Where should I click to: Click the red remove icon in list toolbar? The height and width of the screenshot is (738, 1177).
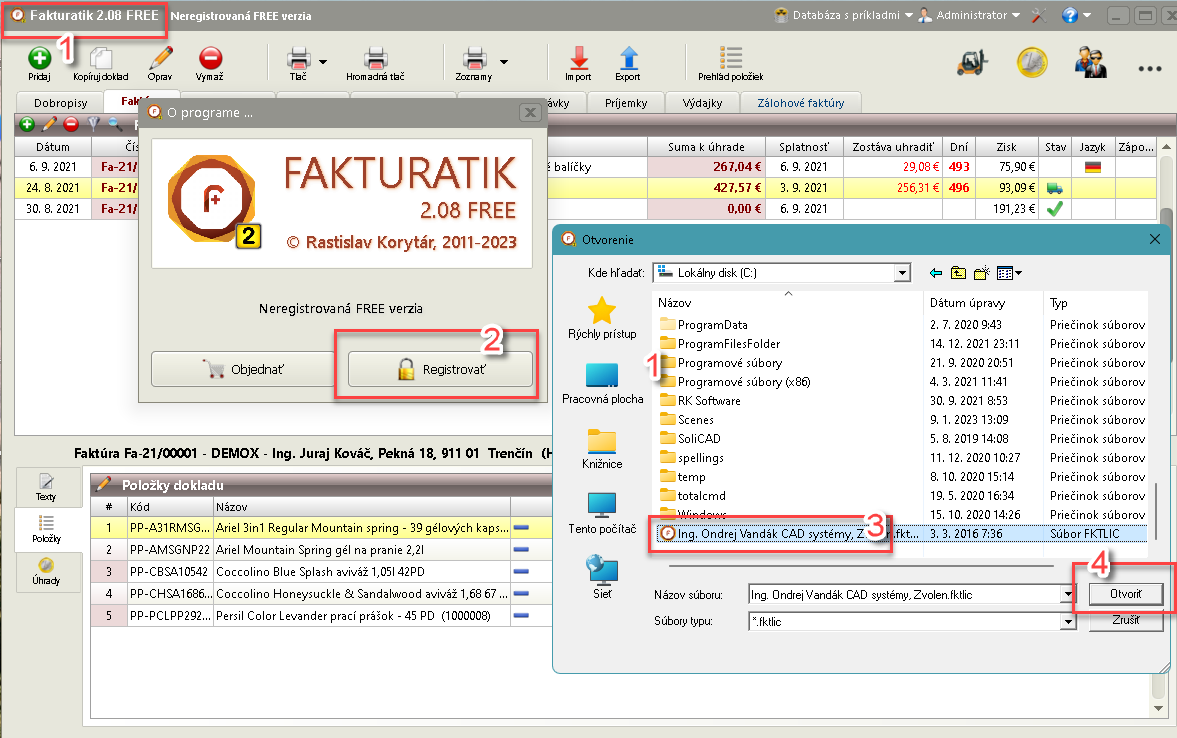71,124
